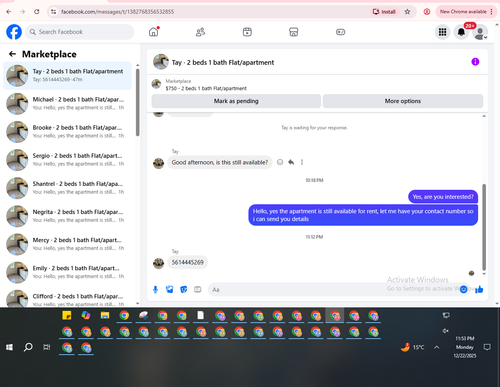
Task: Open File Explorer from taskbar
Action: pyautogui.click(x=105, y=315)
